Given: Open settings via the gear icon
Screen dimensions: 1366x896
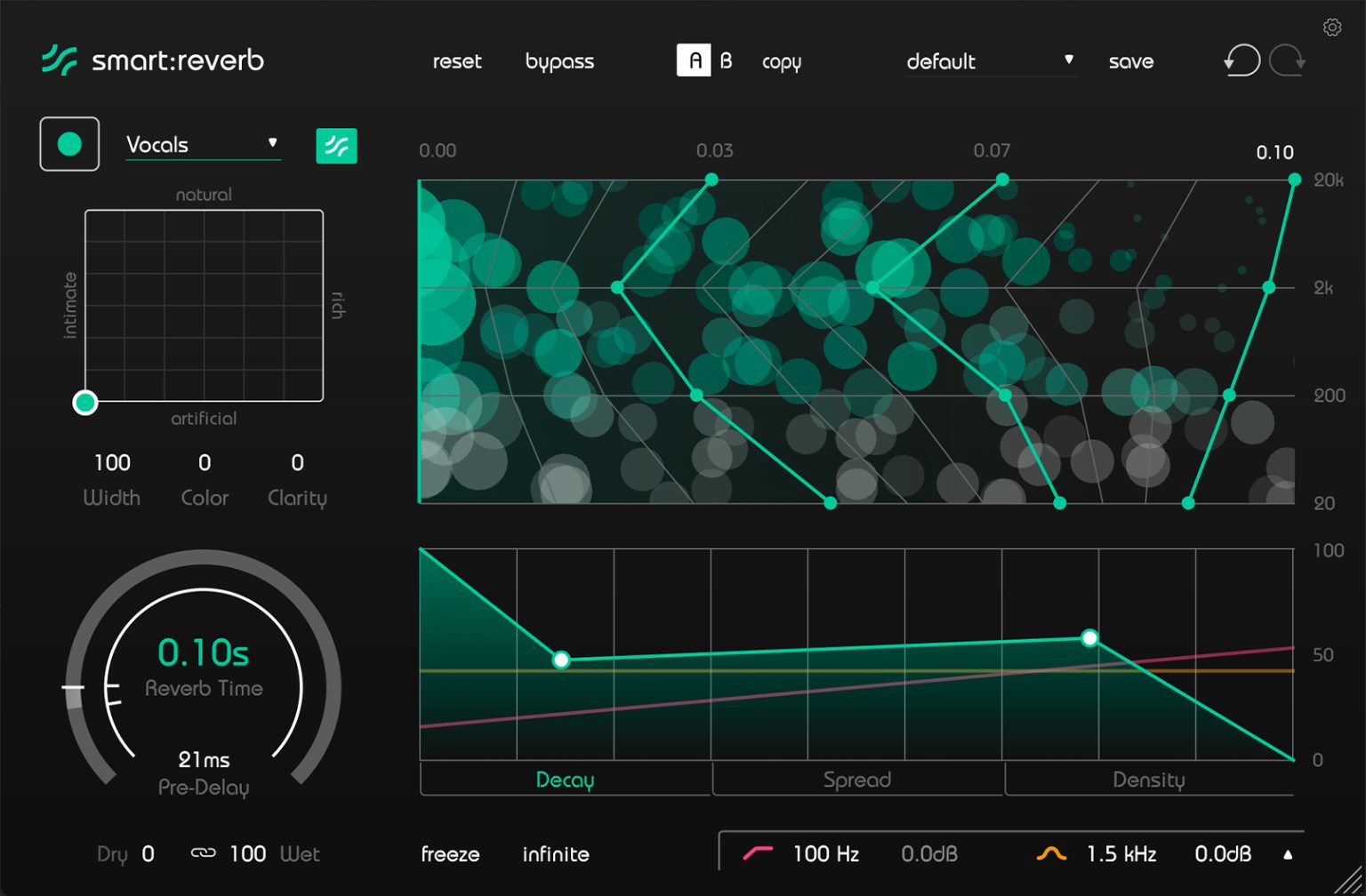Looking at the screenshot, I should coord(1331,28).
